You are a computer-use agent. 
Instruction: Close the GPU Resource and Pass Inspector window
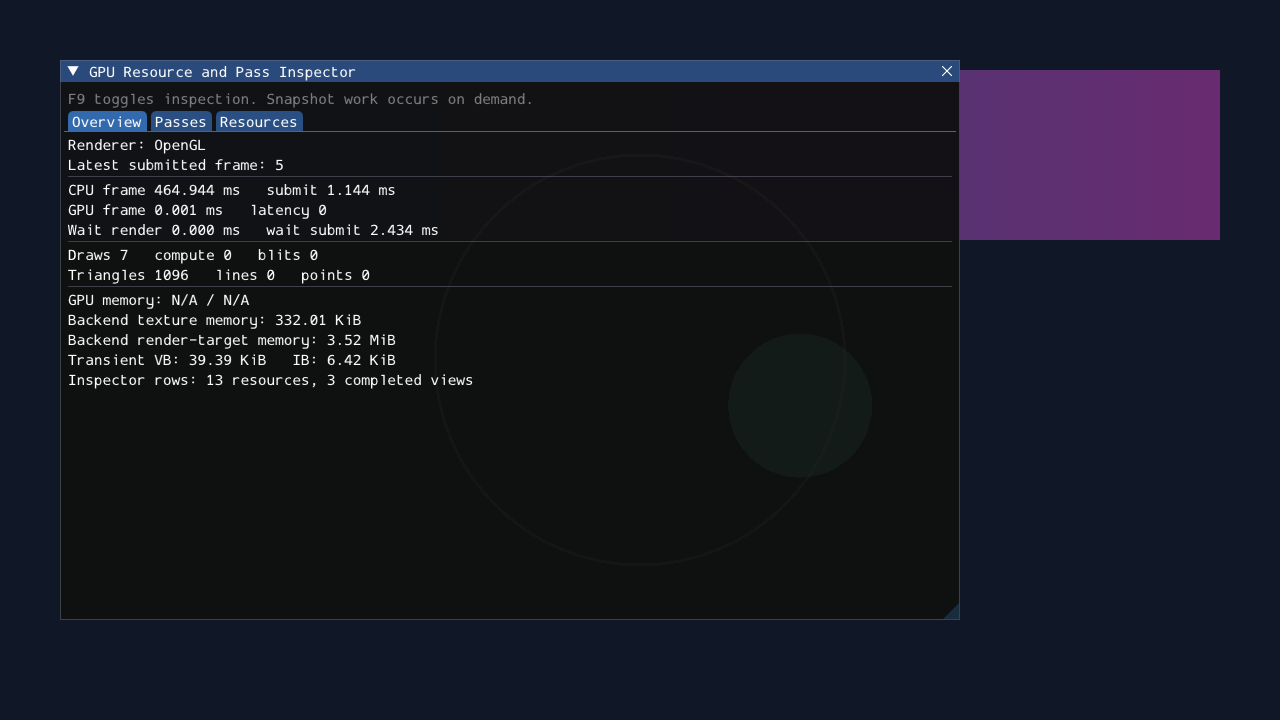pos(947,71)
